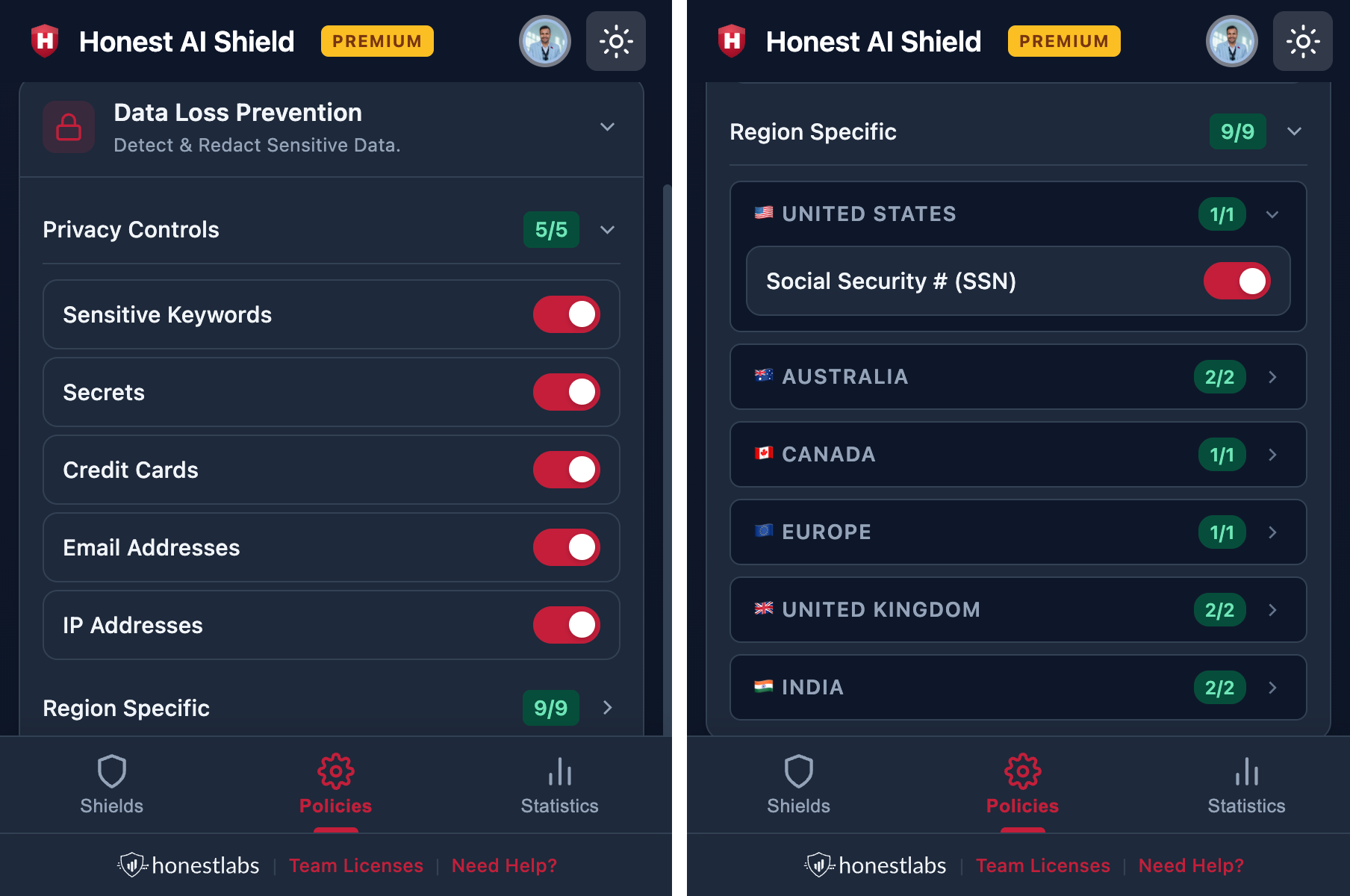This screenshot has height=896, width=1350.
Task: Click the Data Loss Prevention lock icon
Action: click(x=69, y=127)
